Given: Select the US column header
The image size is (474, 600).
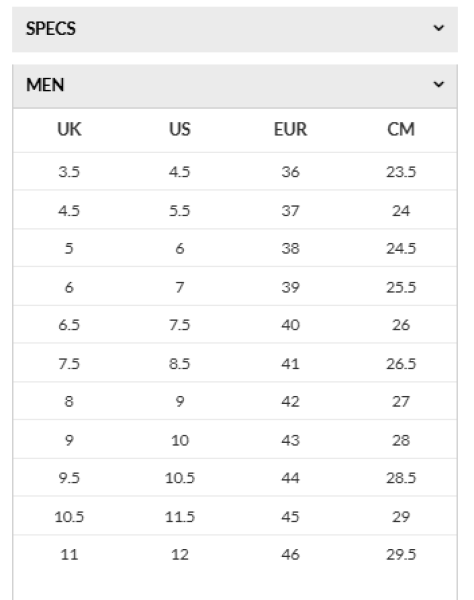Looking at the screenshot, I should pos(180,129).
